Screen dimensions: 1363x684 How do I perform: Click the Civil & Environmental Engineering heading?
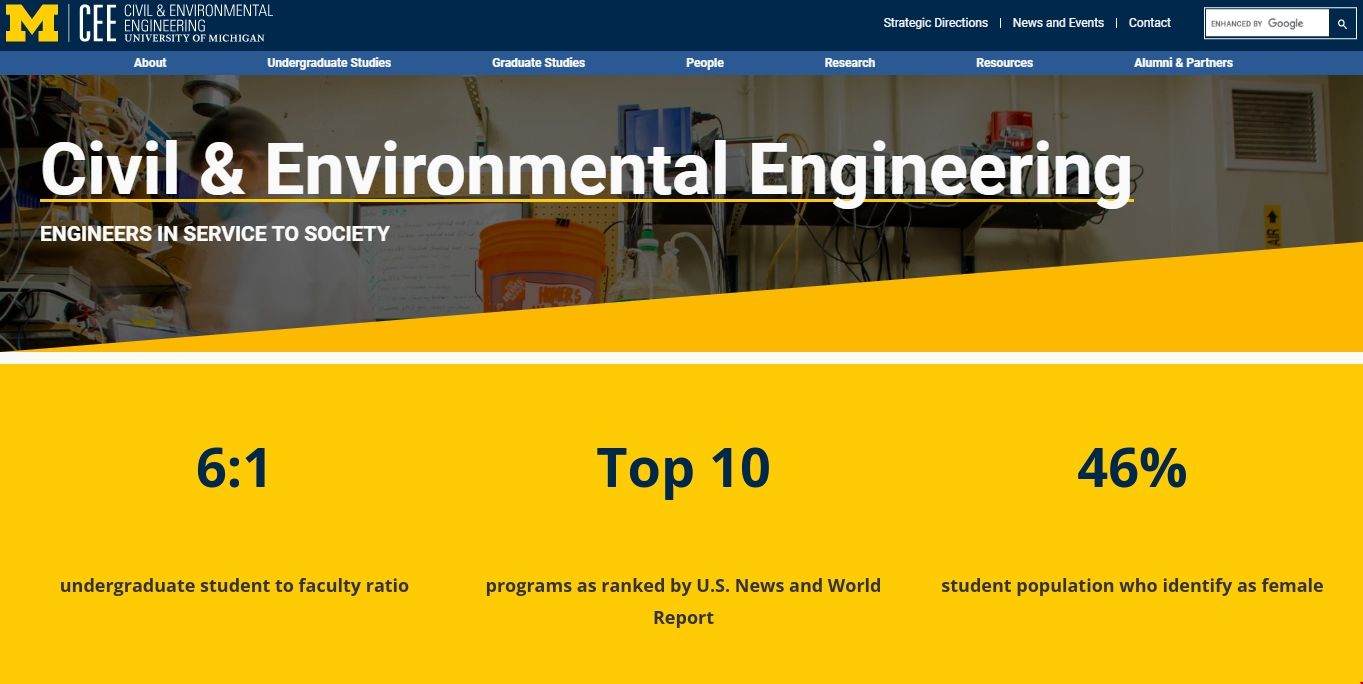[x=586, y=169]
